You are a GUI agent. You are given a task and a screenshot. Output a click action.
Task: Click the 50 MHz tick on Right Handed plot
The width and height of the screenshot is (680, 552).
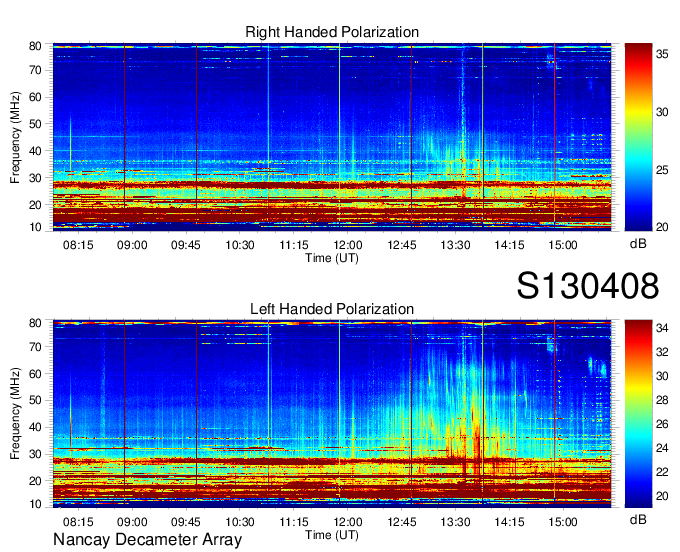(x=35, y=124)
